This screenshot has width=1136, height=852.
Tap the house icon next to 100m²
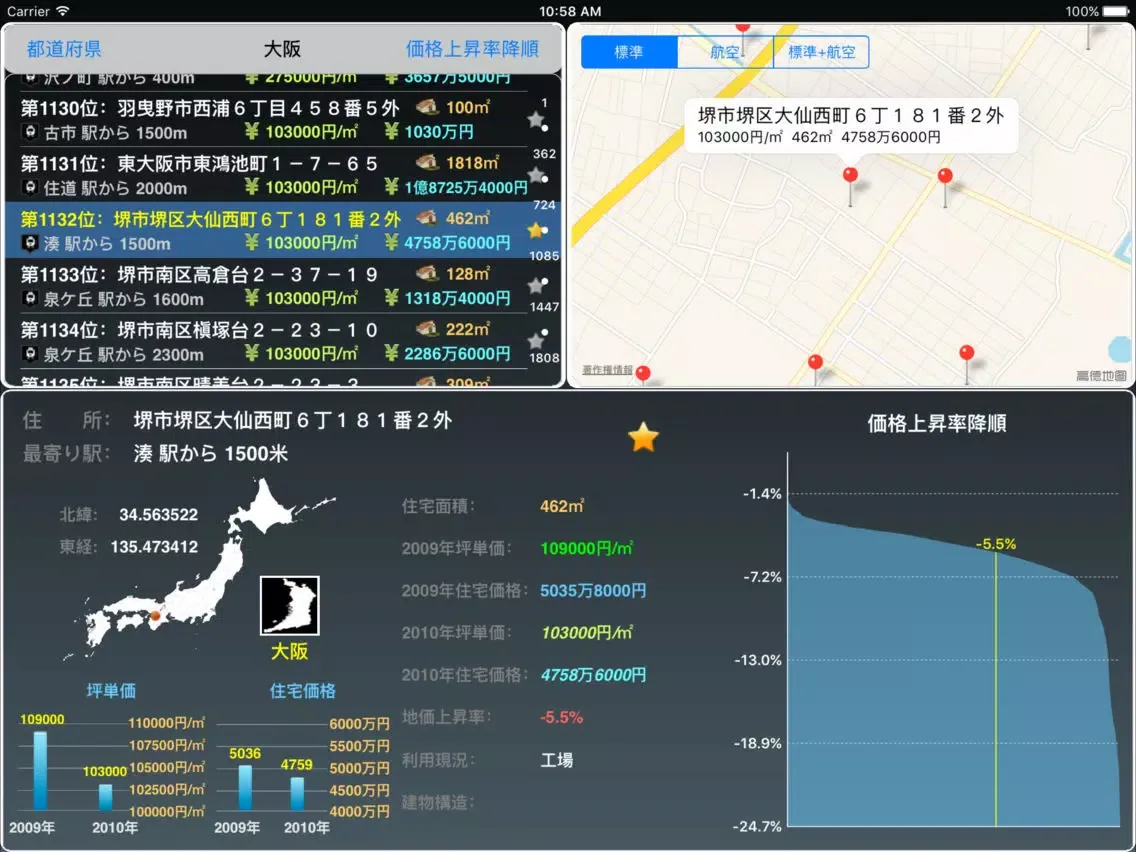coord(427,107)
